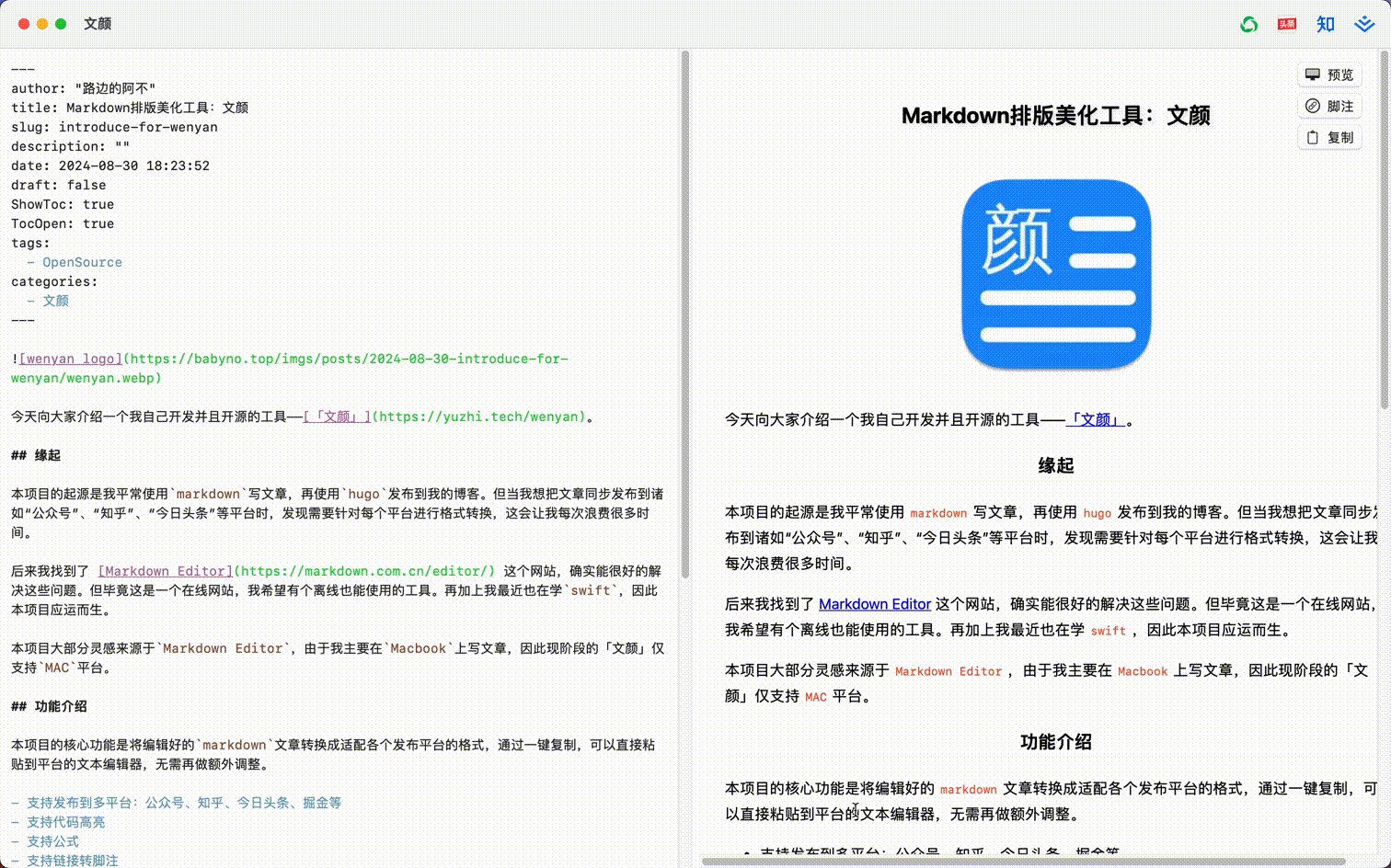Click the 复制 copy button
The width and height of the screenshot is (1391, 868).
[1329, 137]
